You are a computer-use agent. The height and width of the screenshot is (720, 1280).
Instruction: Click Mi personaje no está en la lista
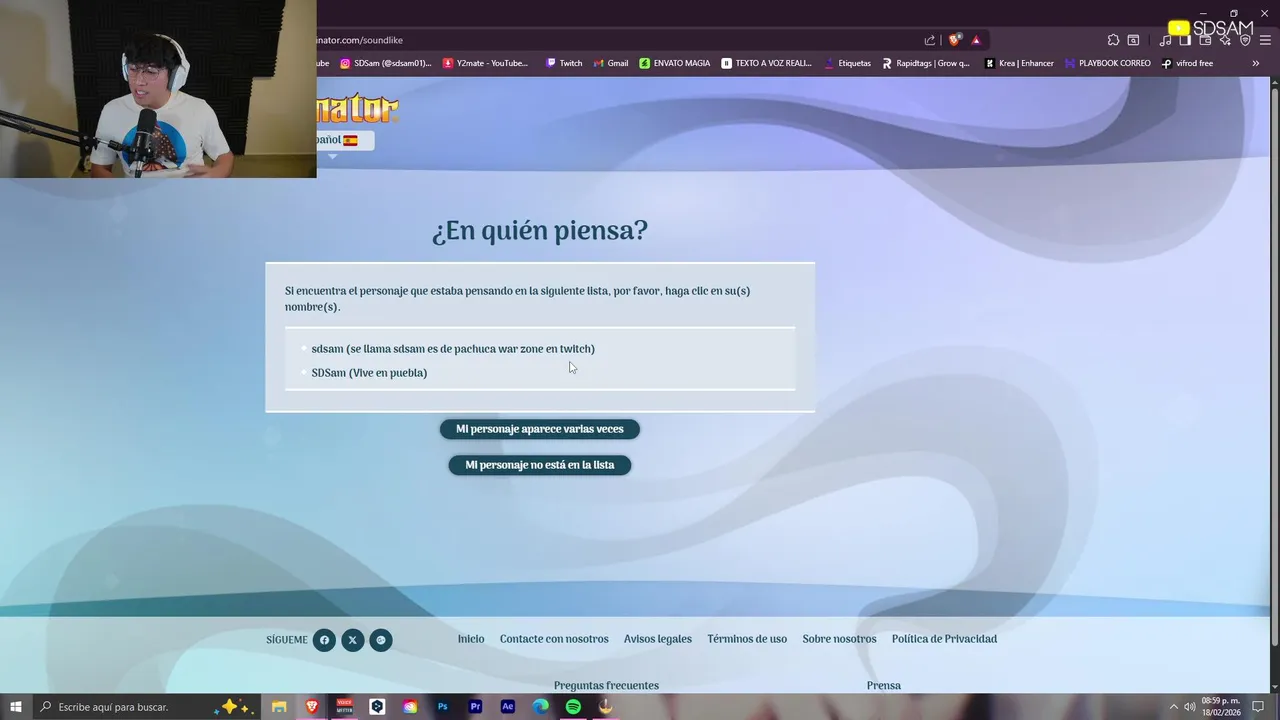click(x=540, y=465)
